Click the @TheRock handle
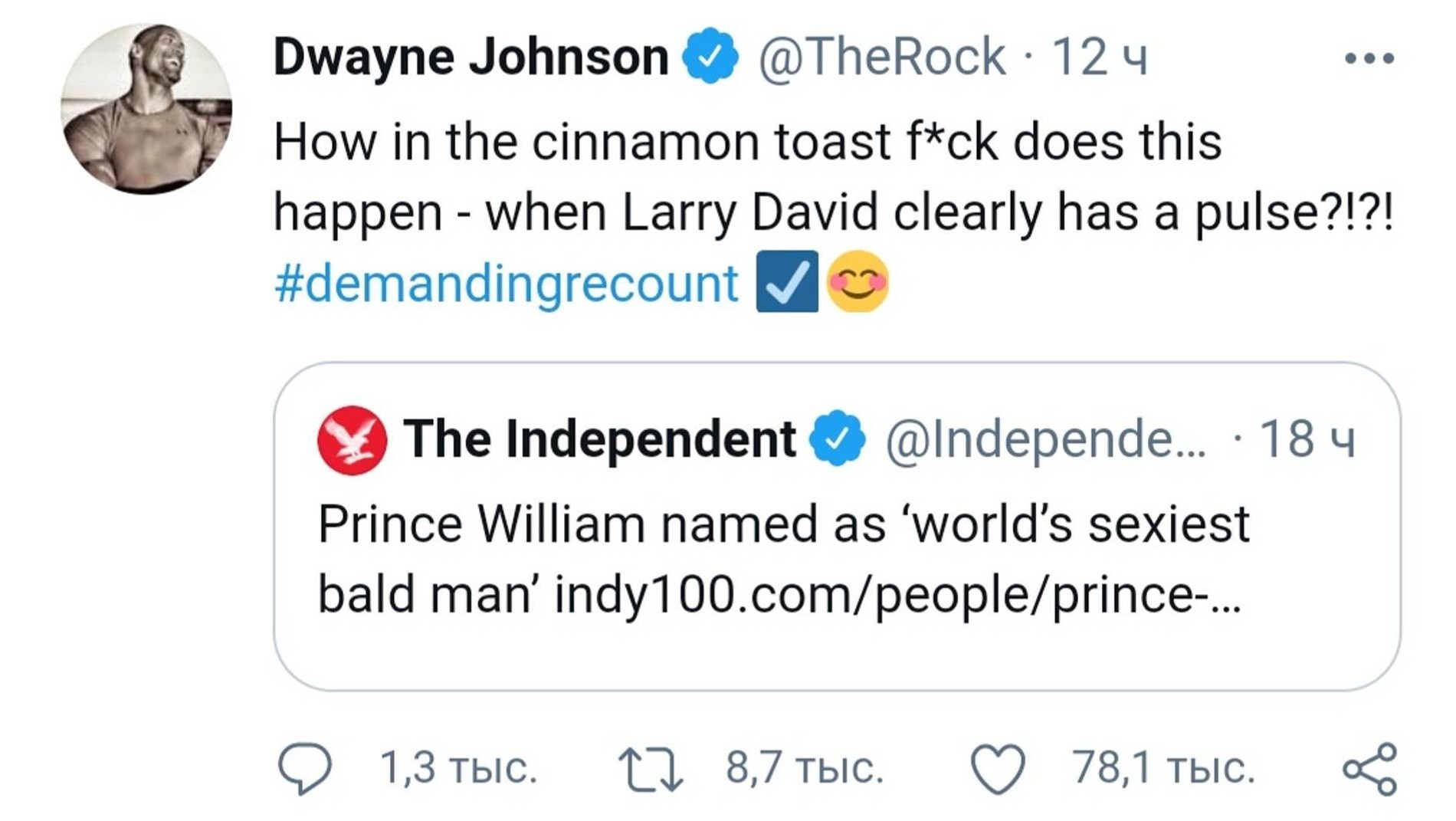This screenshot has width=1456, height=821. coord(881,57)
